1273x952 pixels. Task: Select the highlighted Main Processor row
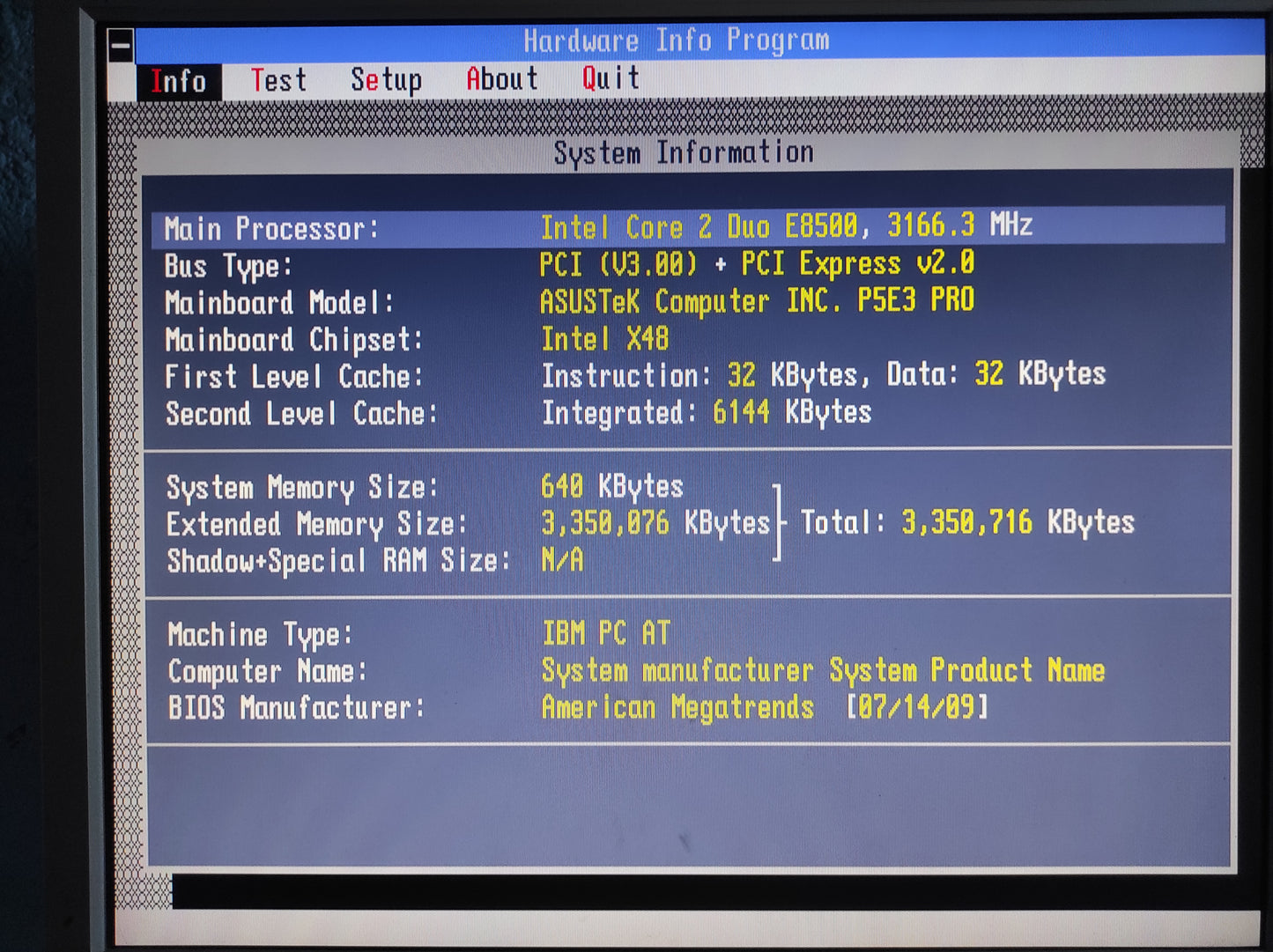coord(687,227)
